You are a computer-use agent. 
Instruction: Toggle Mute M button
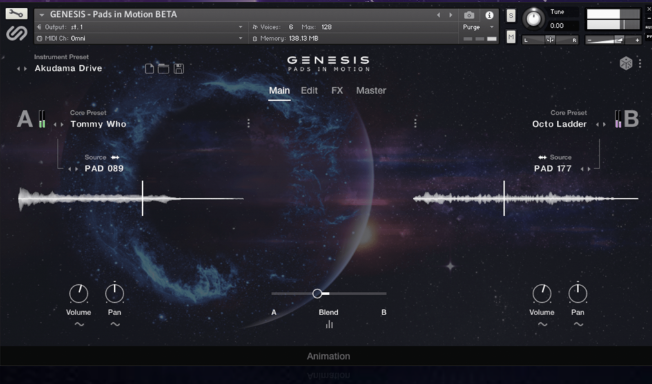coord(511,37)
